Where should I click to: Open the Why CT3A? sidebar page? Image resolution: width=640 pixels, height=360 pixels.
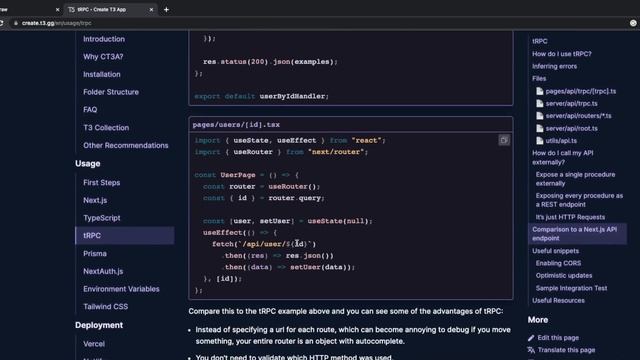pyautogui.click(x=103, y=57)
